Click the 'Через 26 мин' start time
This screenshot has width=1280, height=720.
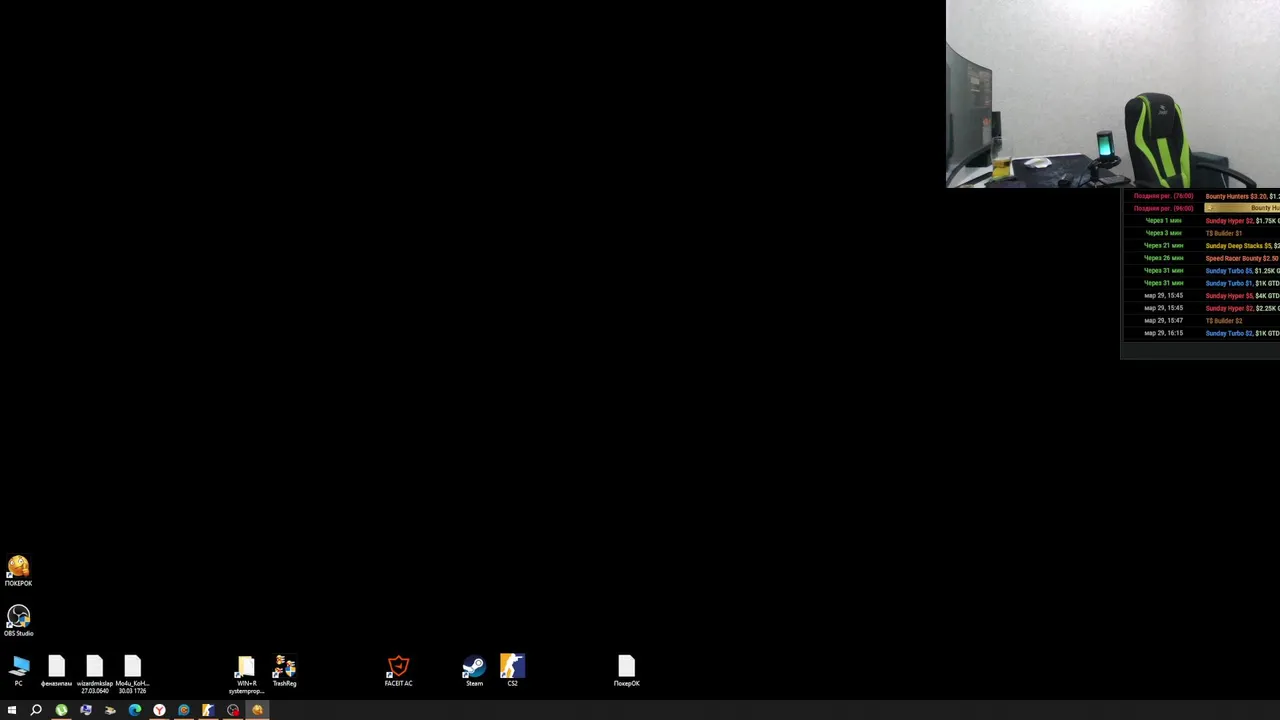pos(1163,258)
